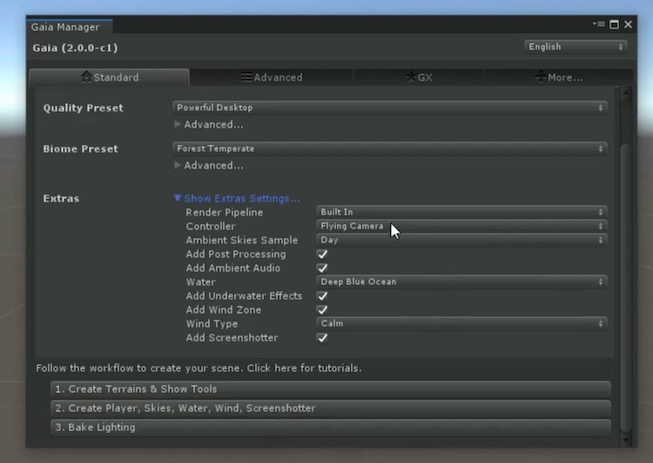Expand Advanced under Biome Preset
Screen dimensions: 653x463
coord(209,165)
